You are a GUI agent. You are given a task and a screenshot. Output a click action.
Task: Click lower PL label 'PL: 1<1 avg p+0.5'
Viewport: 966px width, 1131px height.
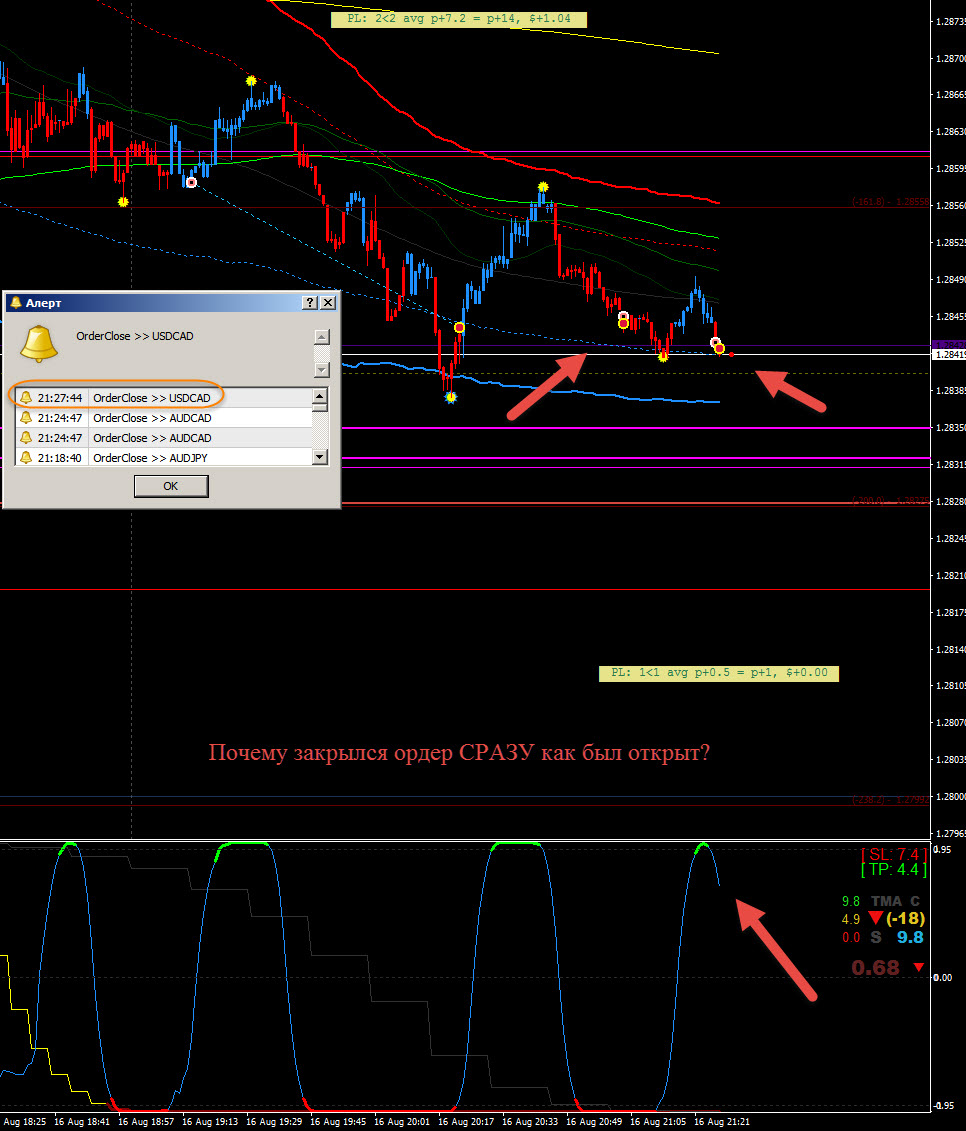tap(719, 673)
